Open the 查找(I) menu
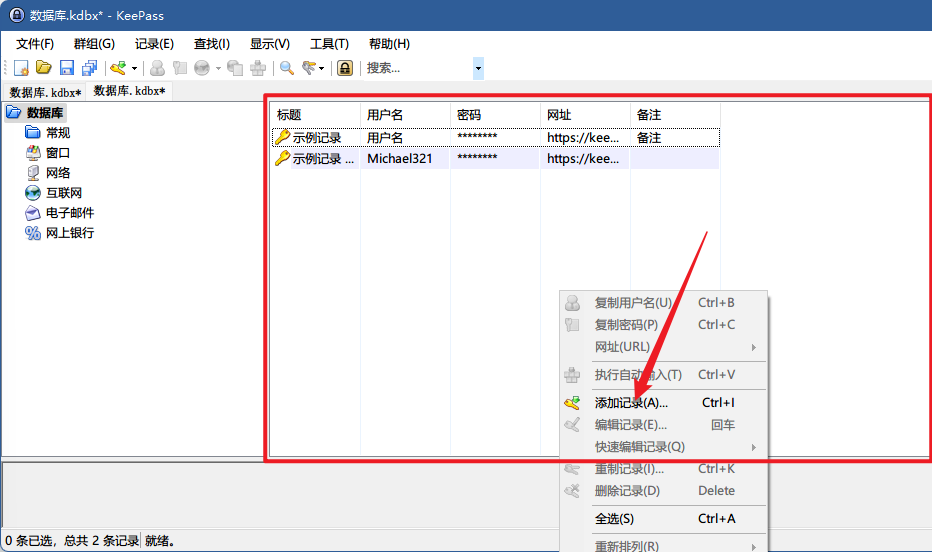Image resolution: width=932 pixels, height=552 pixels. click(x=212, y=44)
